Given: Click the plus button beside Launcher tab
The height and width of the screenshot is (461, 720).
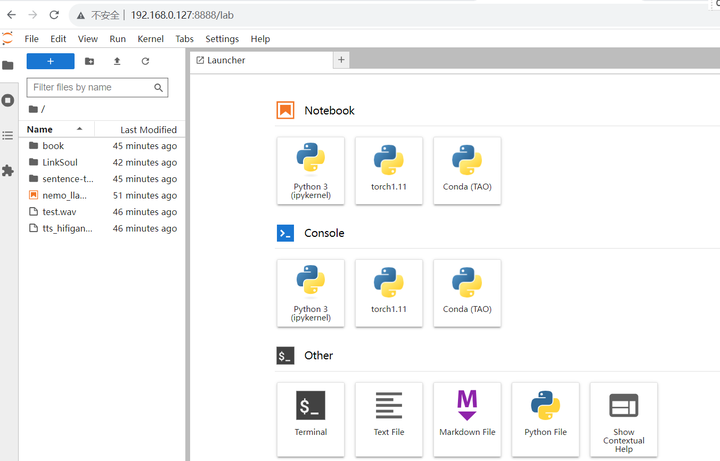Looking at the screenshot, I should coord(341,60).
